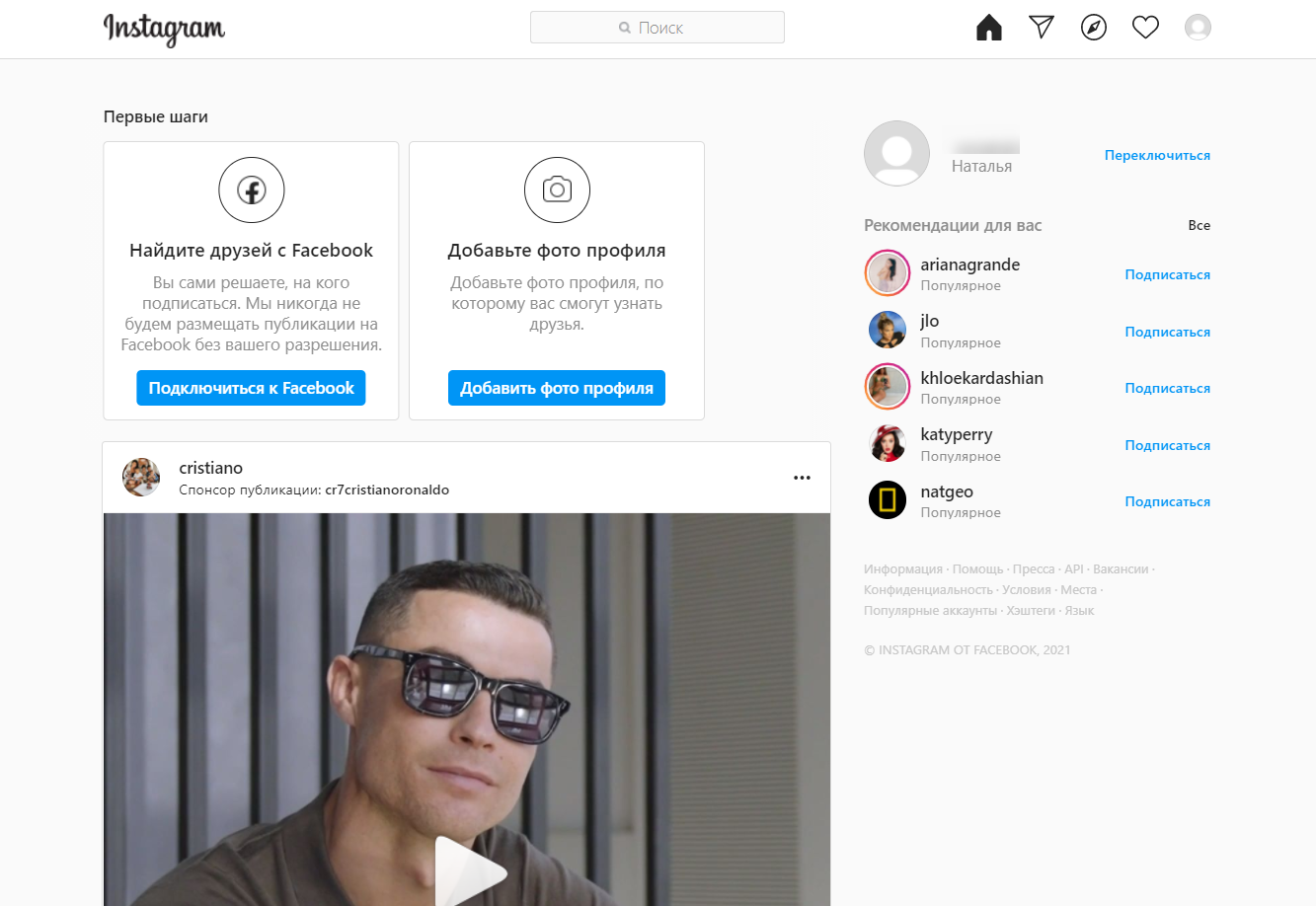Open arianagrande username link
Viewport: 1316px width, 906px height.
click(970, 264)
